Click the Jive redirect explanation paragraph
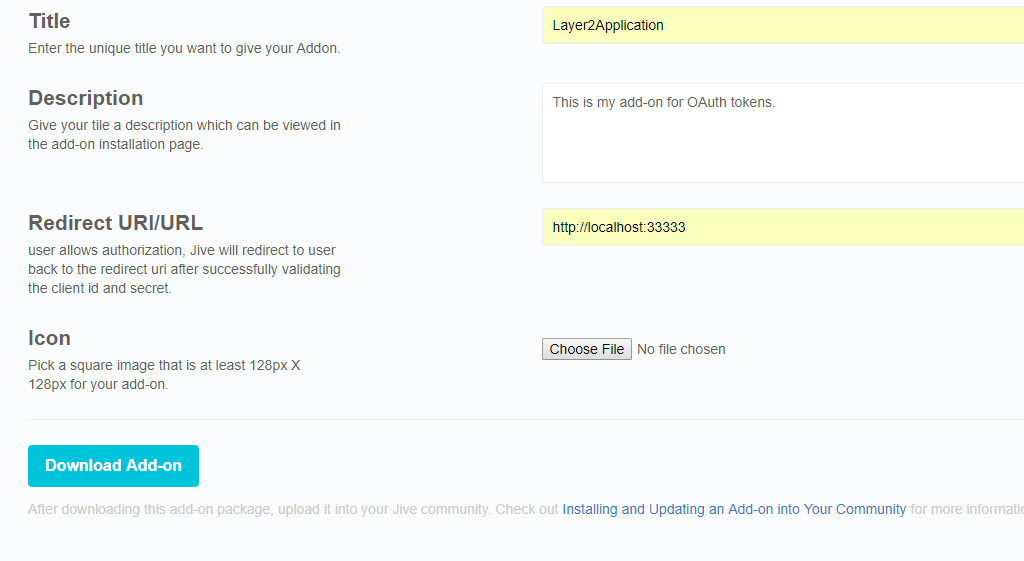Viewport: 1024px width, 561px height. click(x=184, y=269)
